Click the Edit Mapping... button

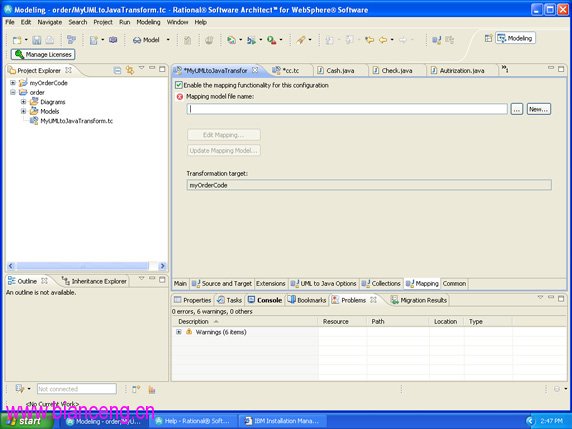[224, 135]
